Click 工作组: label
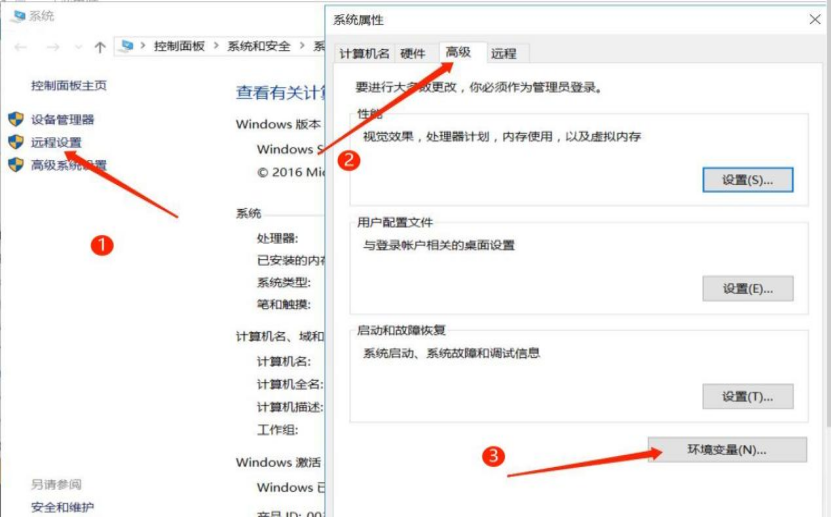 pyautogui.click(x=278, y=429)
